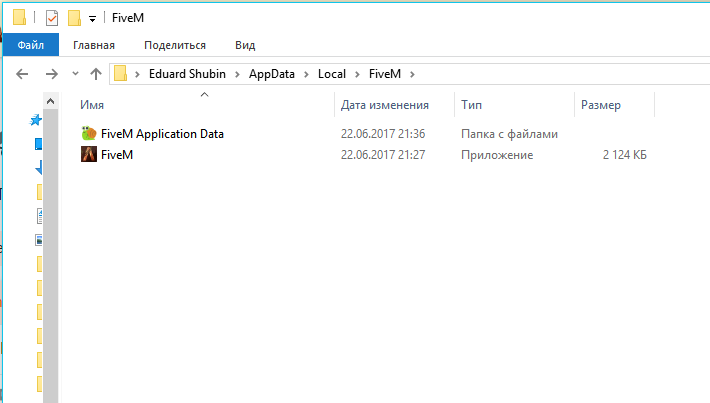Click the blue desktop icon in navigation pane
710x403 pixels.
click(x=38, y=144)
